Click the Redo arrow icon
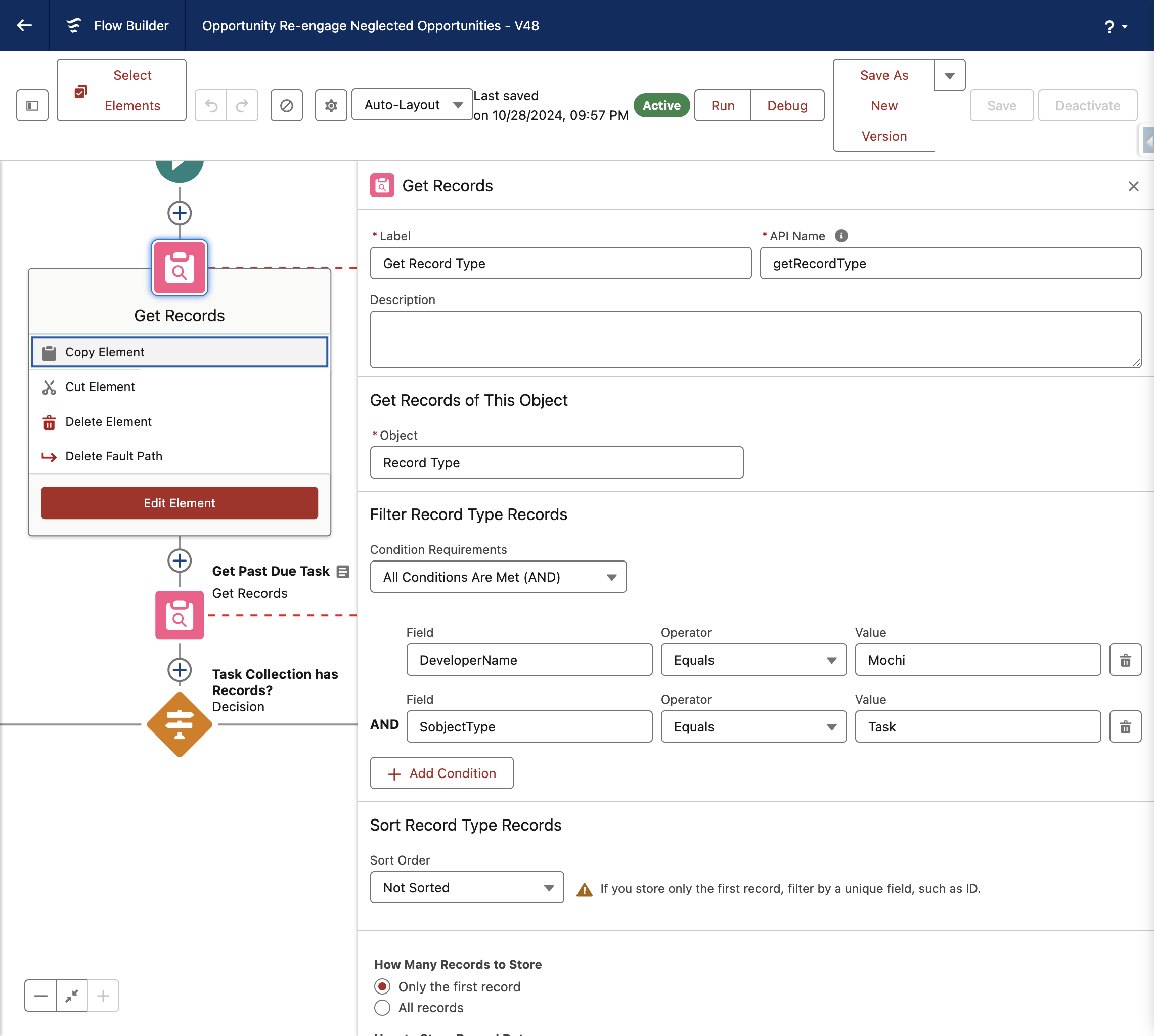The height and width of the screenshot is (1036, 1154). click(x=242, y=105)
